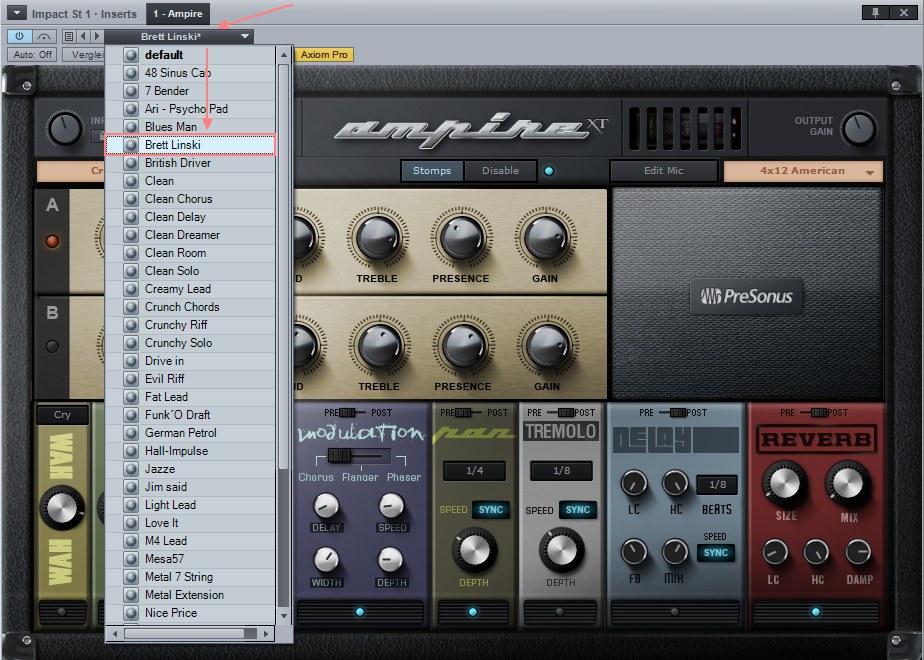Toggle the Modulation pedal footswitch
The image size is (924, 660).
tap(360, 612)
